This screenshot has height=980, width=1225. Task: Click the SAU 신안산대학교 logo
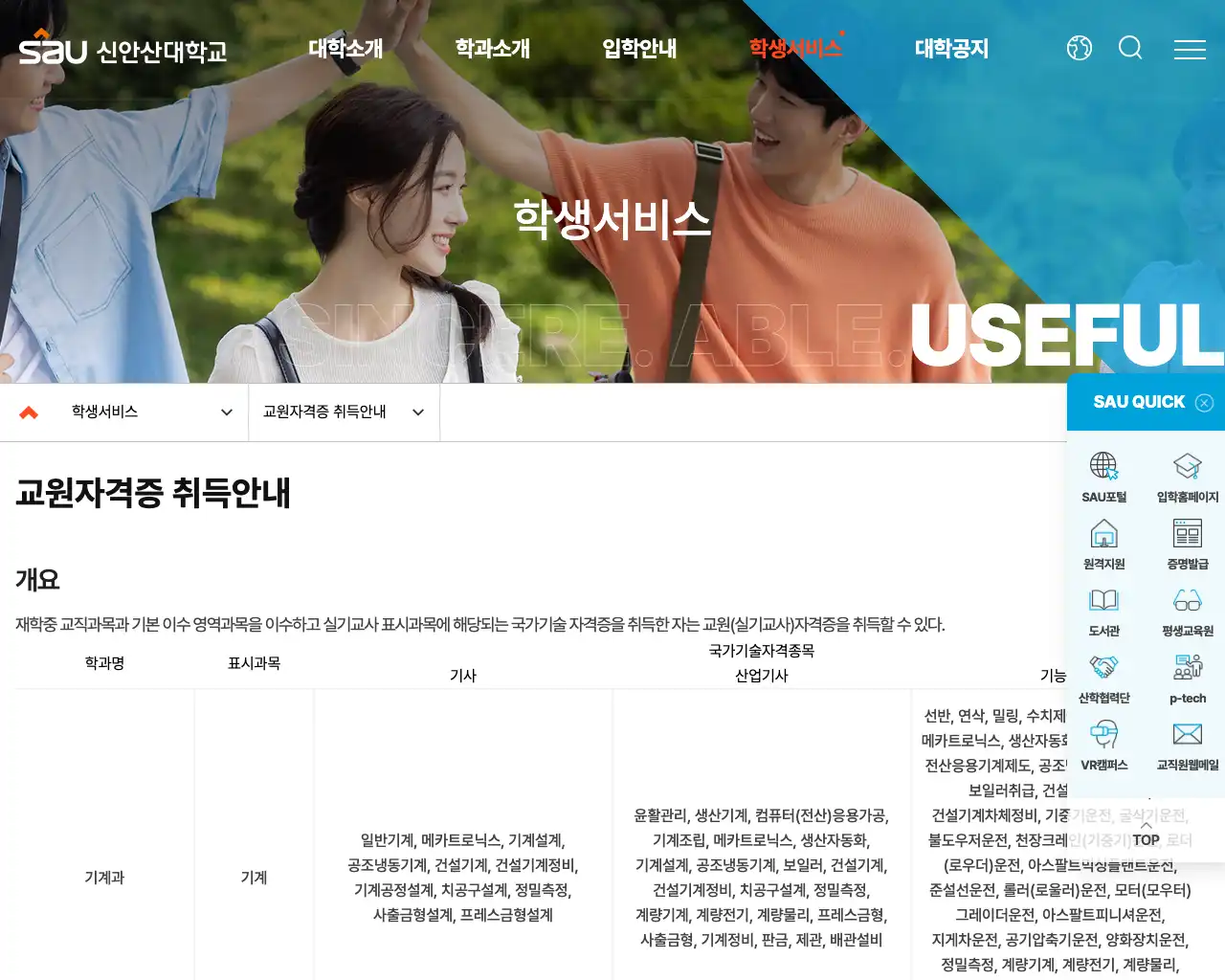click(122, 48)
